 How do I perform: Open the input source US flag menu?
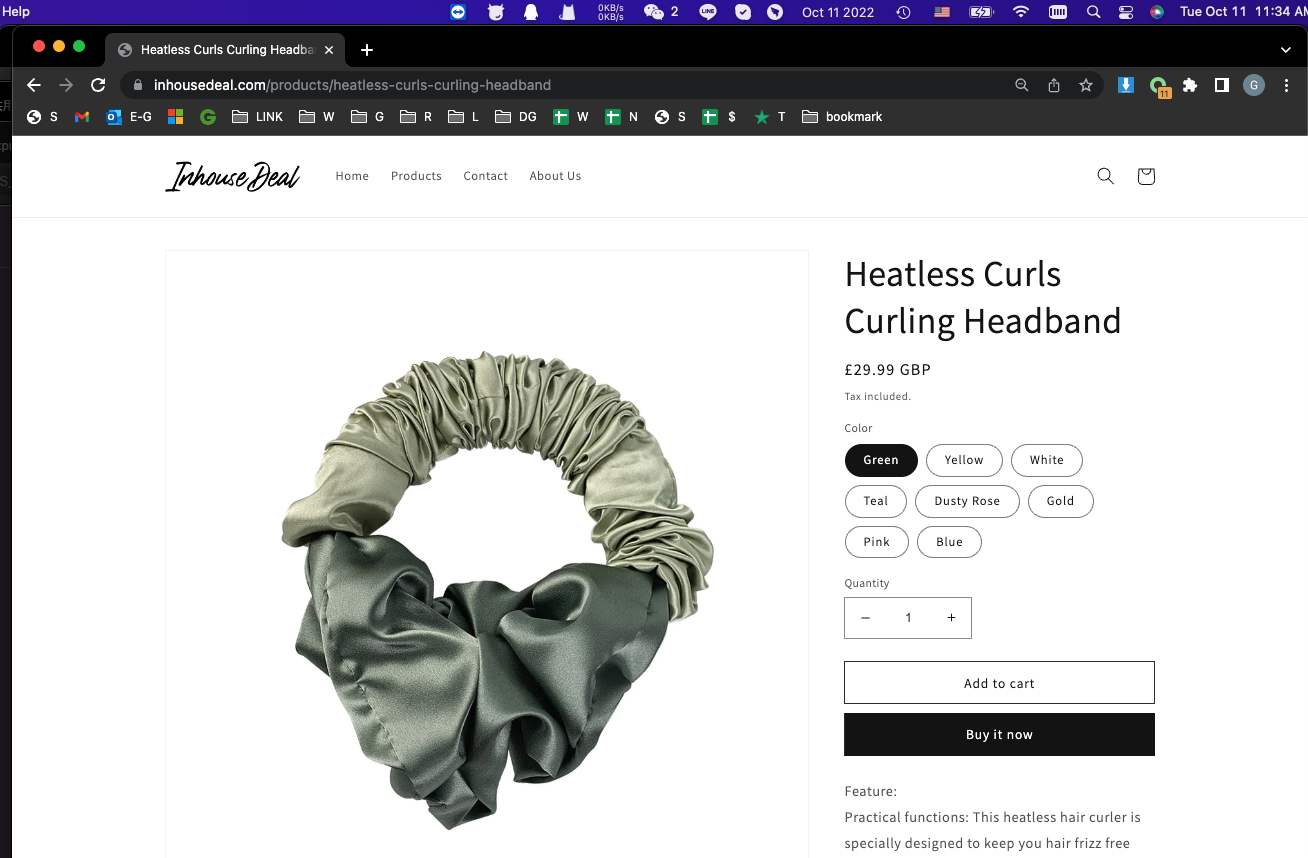tap(942, 12)
